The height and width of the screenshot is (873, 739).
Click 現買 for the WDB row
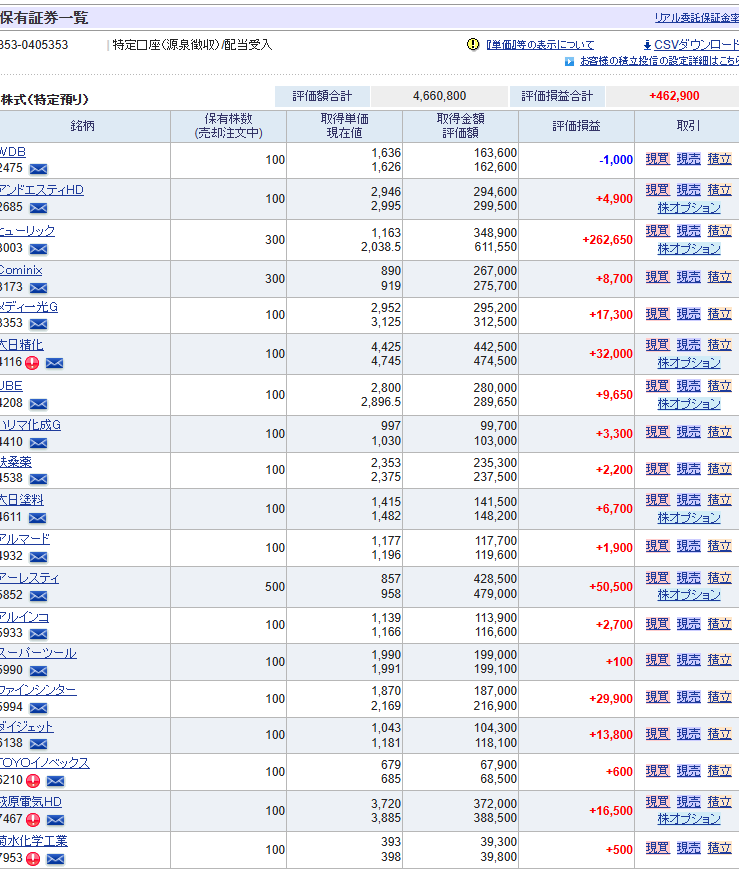tap(657, 160)
